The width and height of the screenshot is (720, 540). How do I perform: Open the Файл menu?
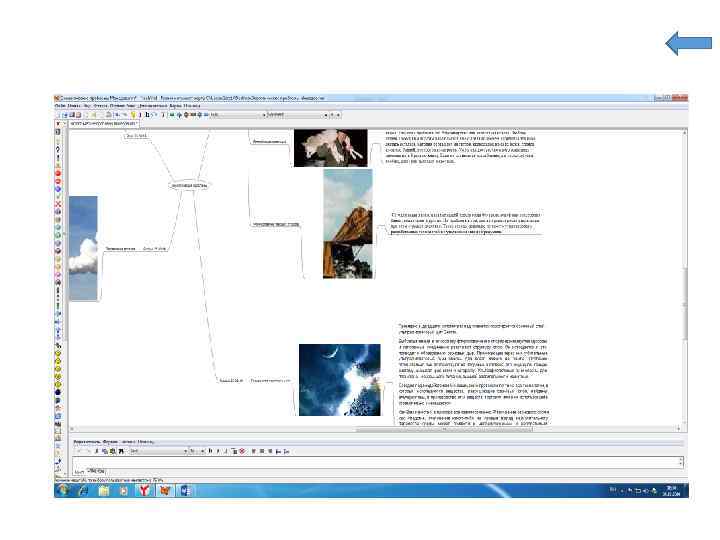tap(60, 106)
